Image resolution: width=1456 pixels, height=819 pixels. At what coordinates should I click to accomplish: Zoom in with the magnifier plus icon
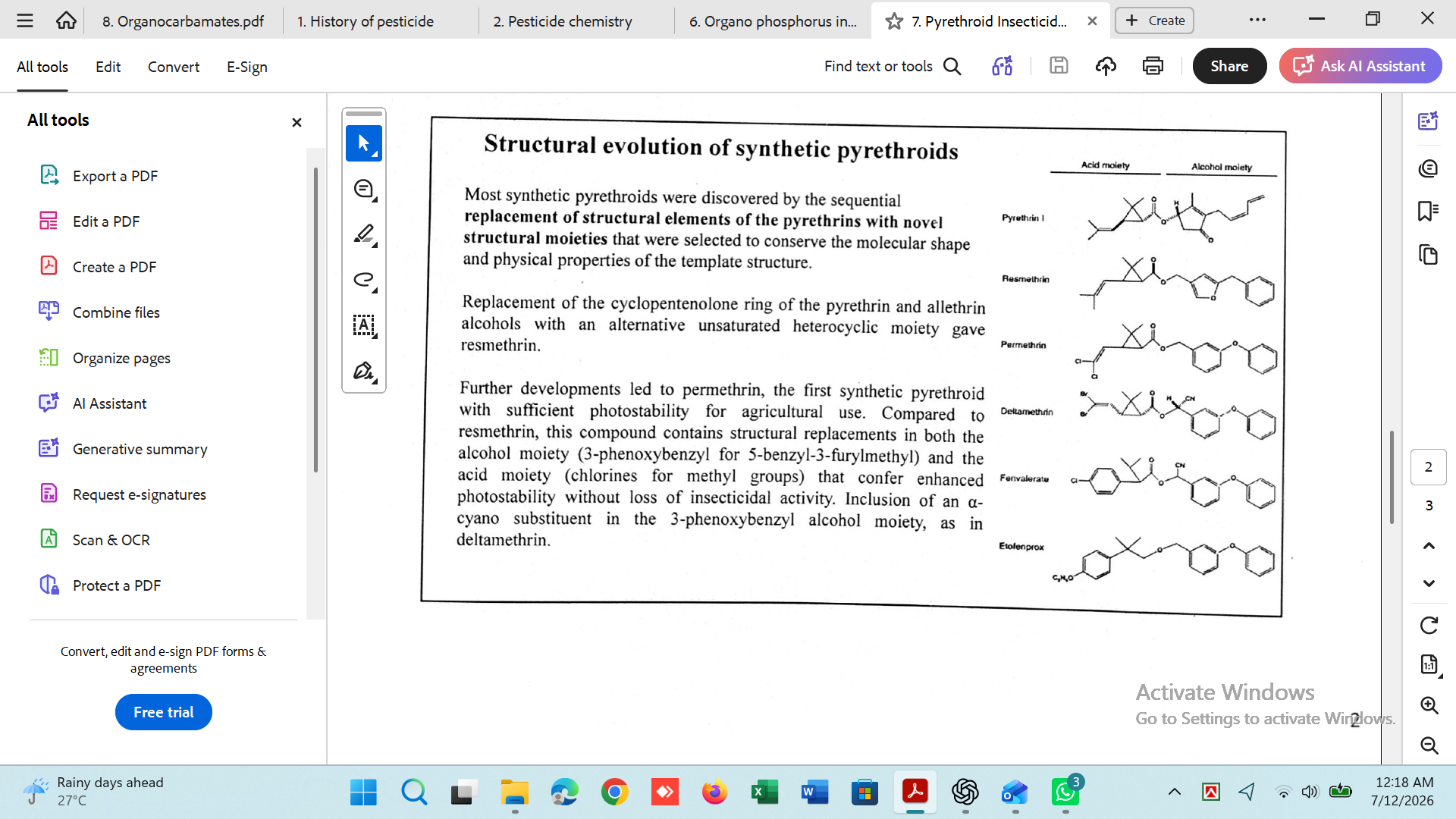point(1429,705)
